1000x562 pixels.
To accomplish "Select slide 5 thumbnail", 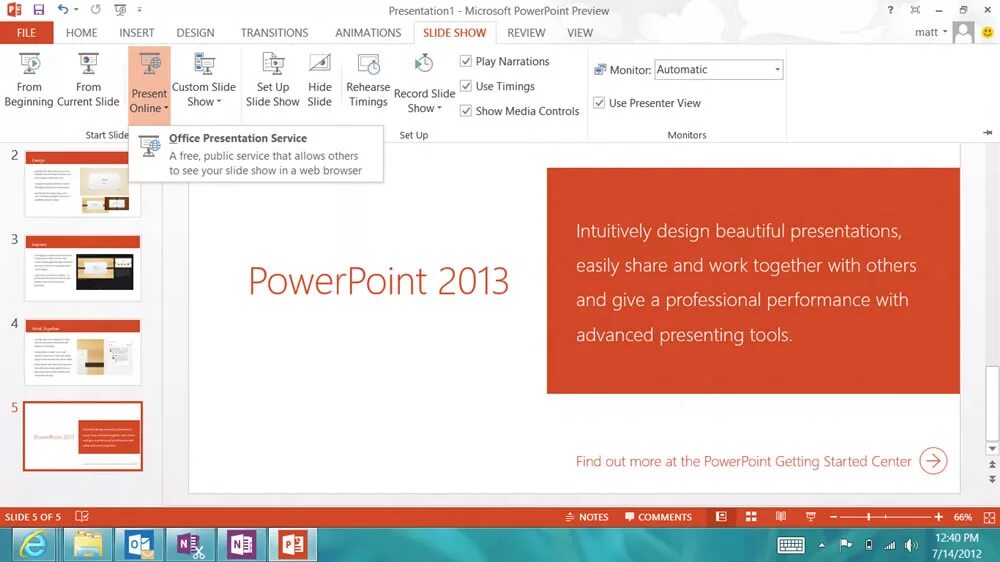I will tap(83, 436).
